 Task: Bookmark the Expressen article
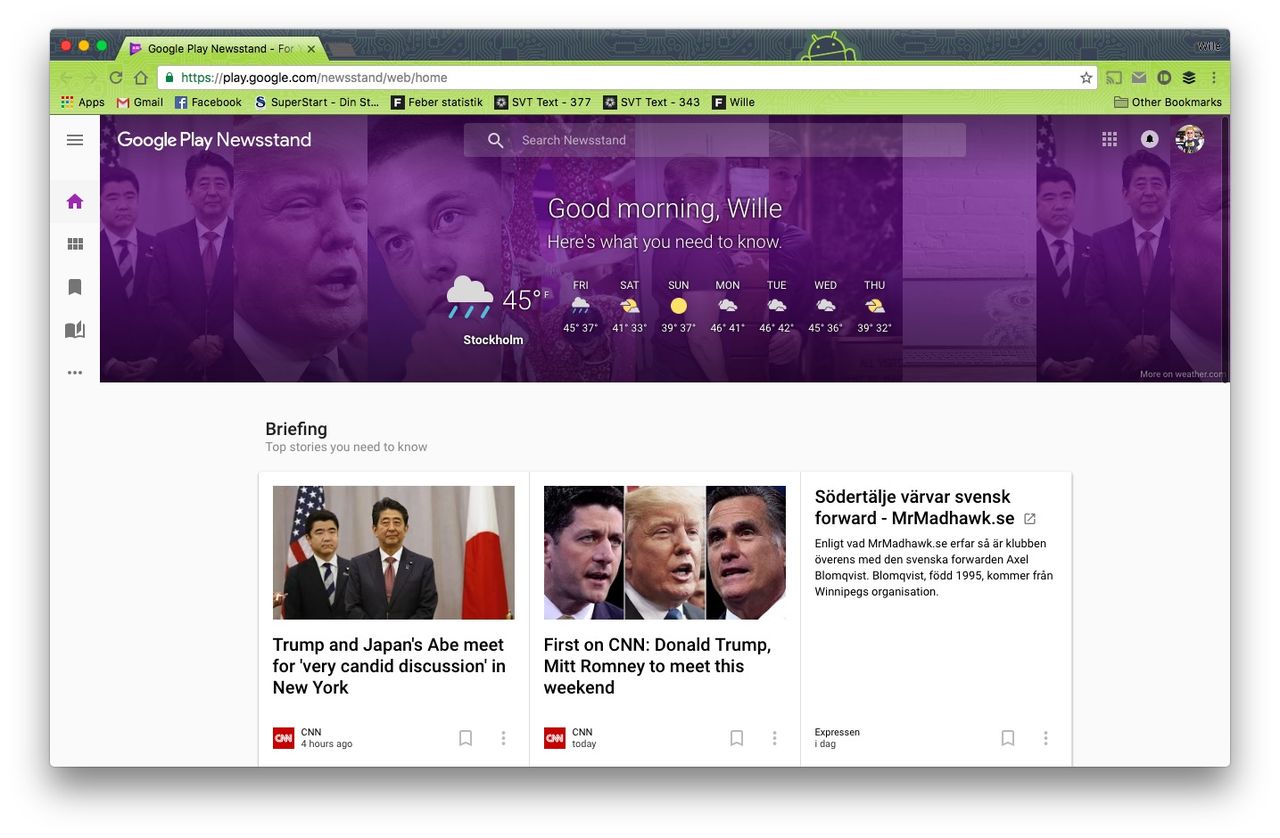(1008, 737)
